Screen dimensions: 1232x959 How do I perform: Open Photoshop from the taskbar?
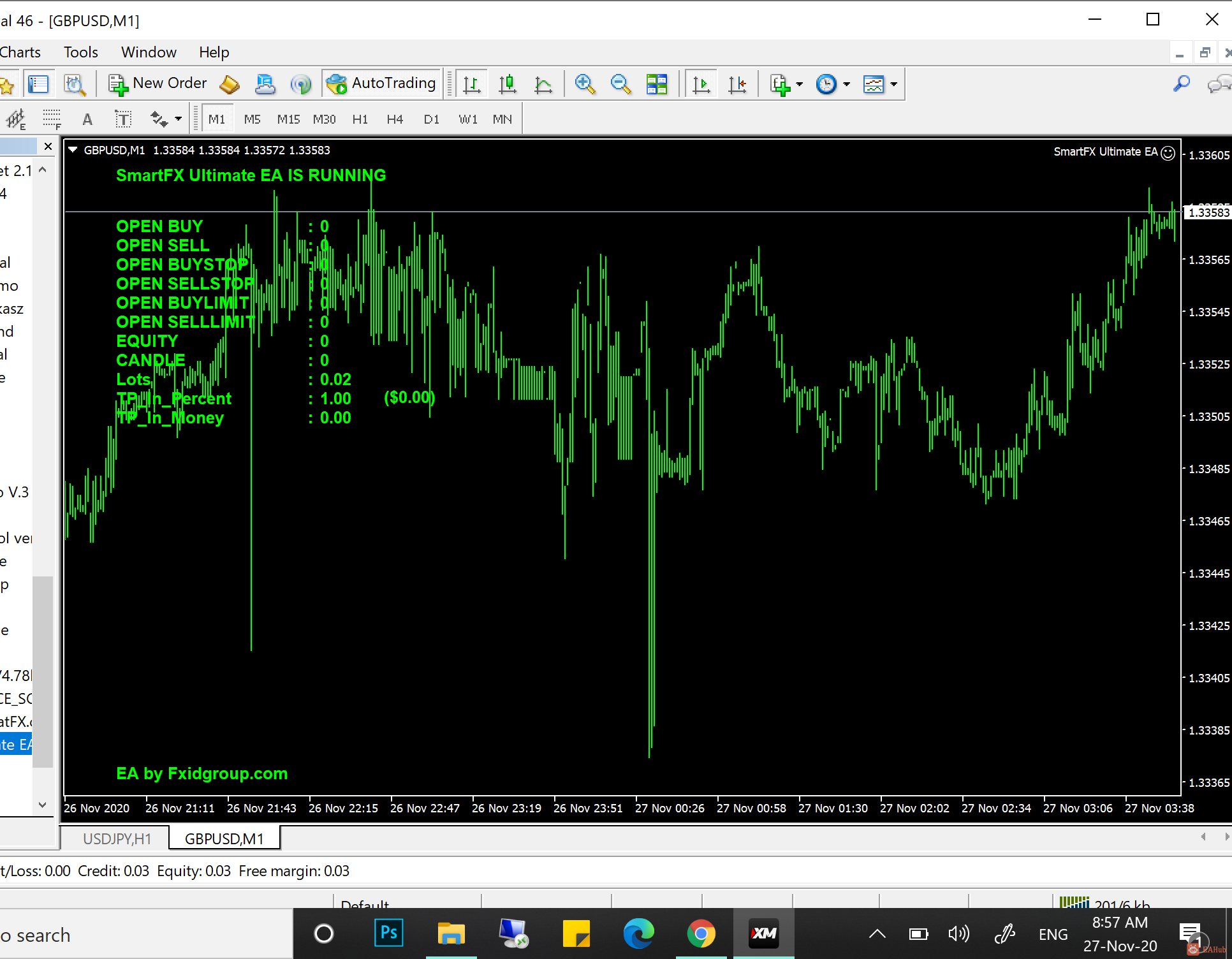[388, 933]
